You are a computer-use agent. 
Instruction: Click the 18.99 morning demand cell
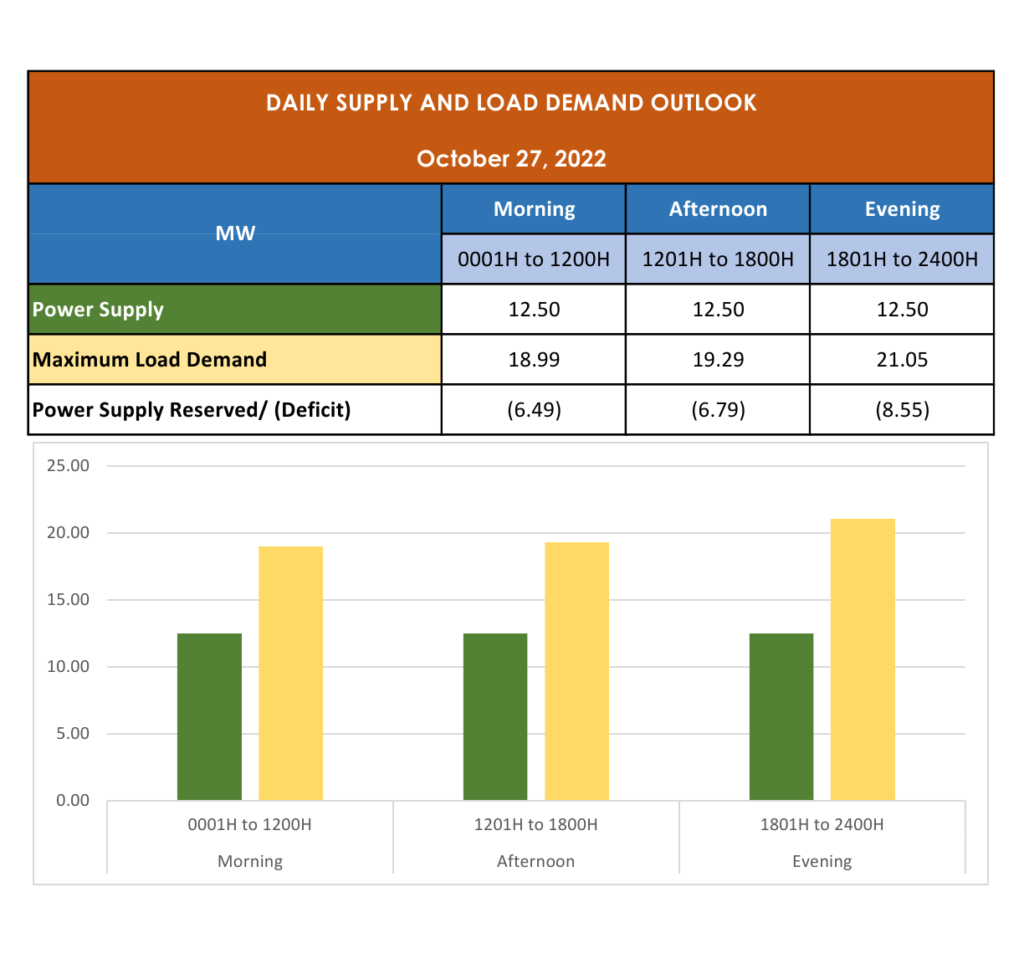tap(533, 359)
